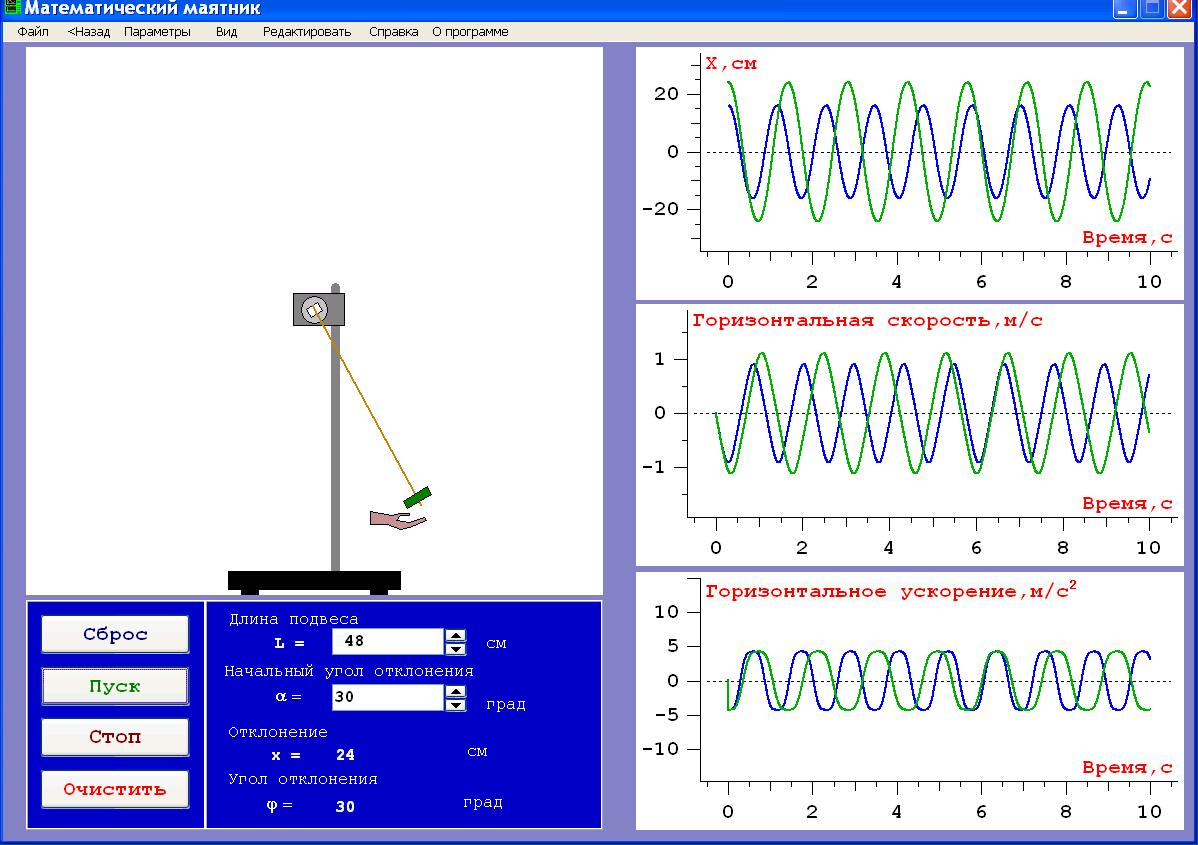Open the Справка help menu

pos(393,31)
